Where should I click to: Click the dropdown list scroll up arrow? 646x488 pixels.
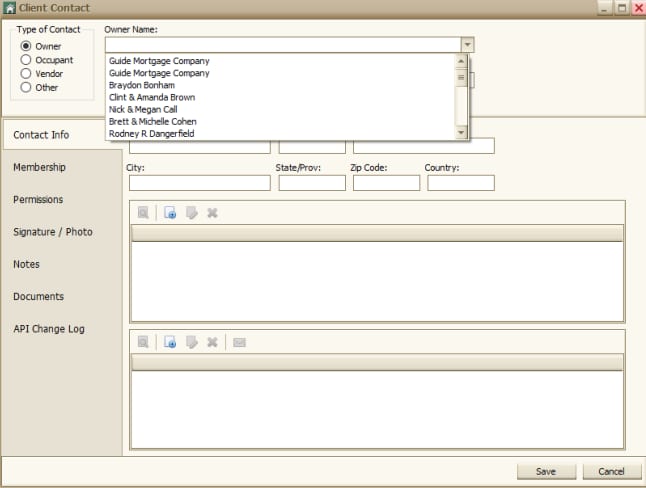pyautogui.click(x=461, y=61)
